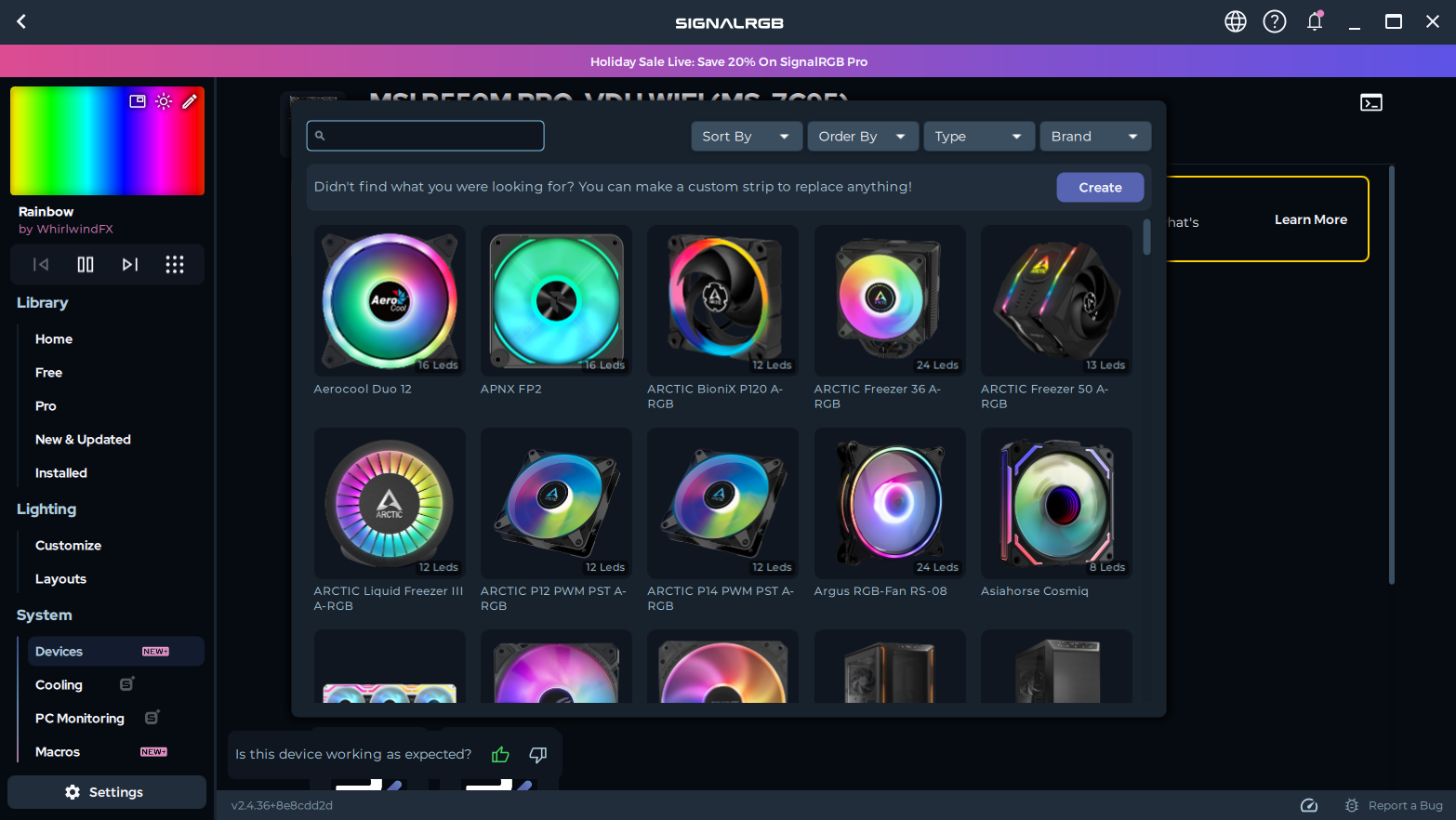Click the PC Monitoring badge icon
The height and width of the screenshot is (820, 1456).
tap(152, 718)
